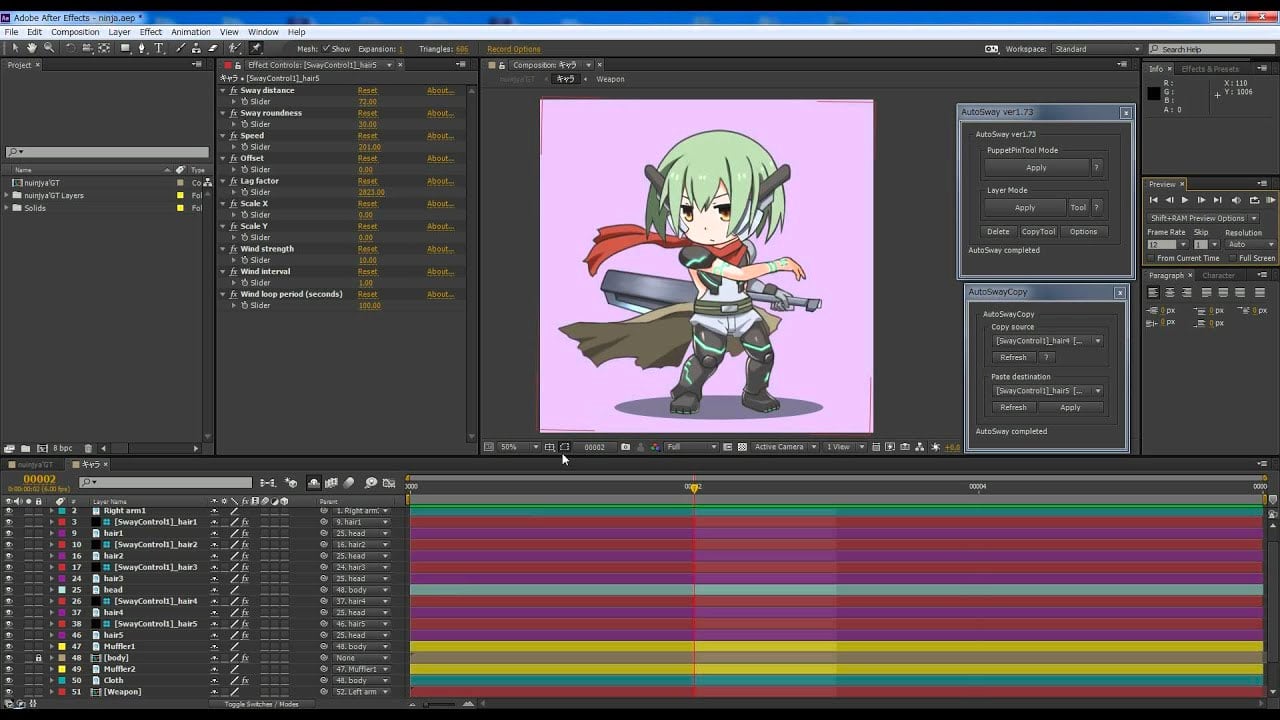
Task: Select the Eraser tool
Action: (213, 48)
